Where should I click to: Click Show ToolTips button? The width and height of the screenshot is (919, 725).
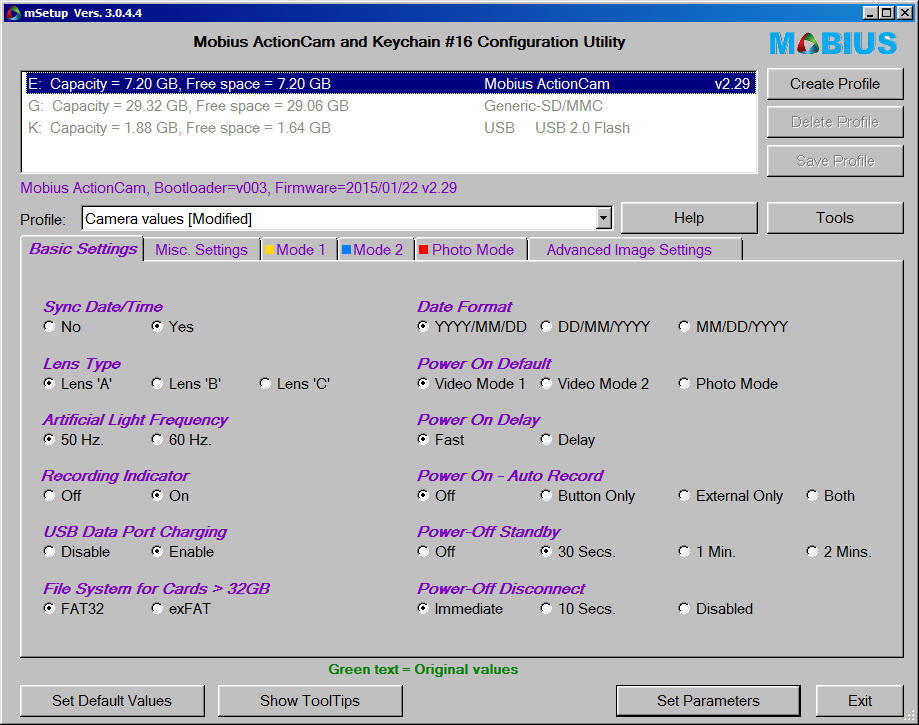pos(310,701)
